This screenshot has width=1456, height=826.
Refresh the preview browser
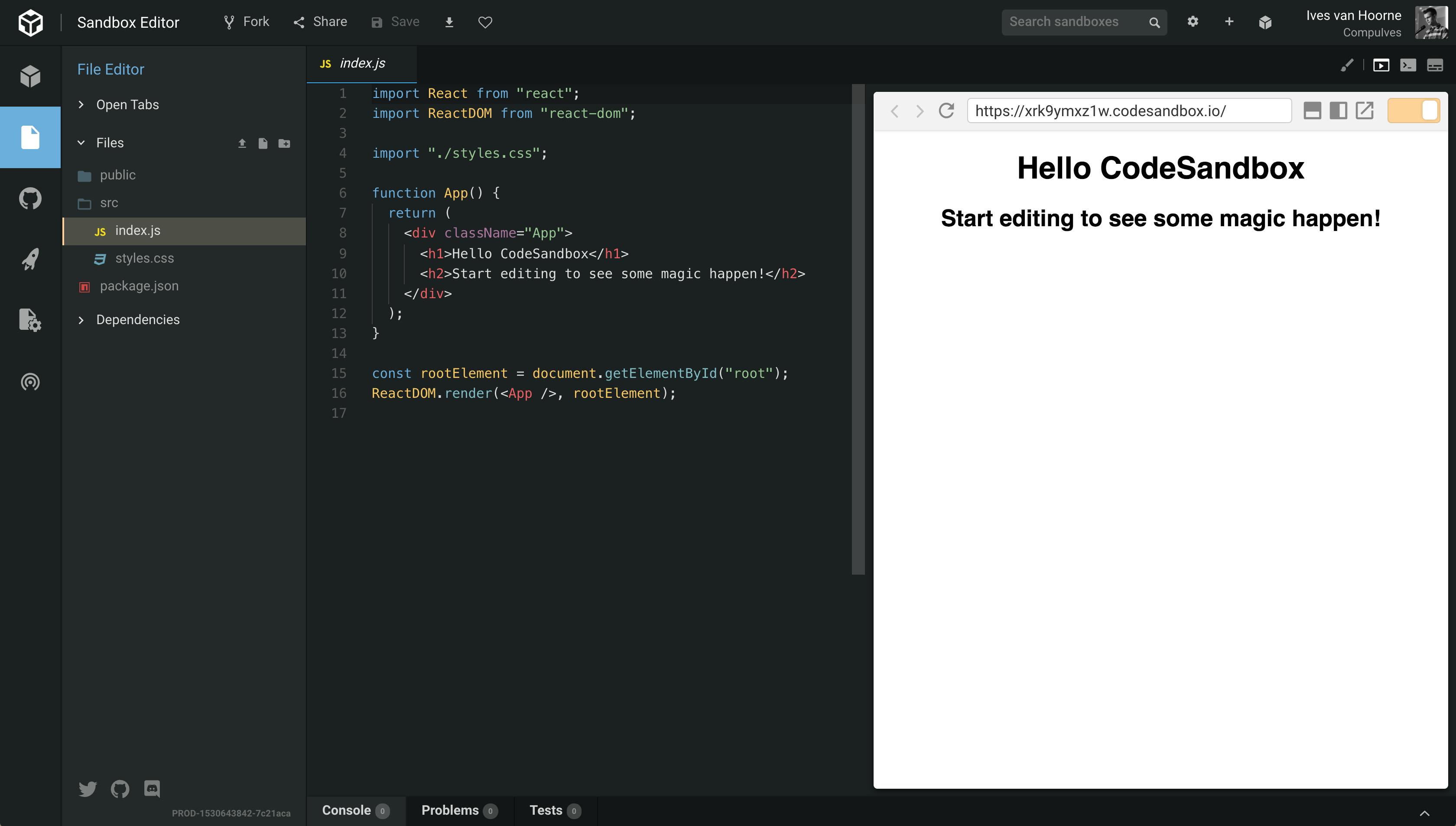(x=946, y=110)
